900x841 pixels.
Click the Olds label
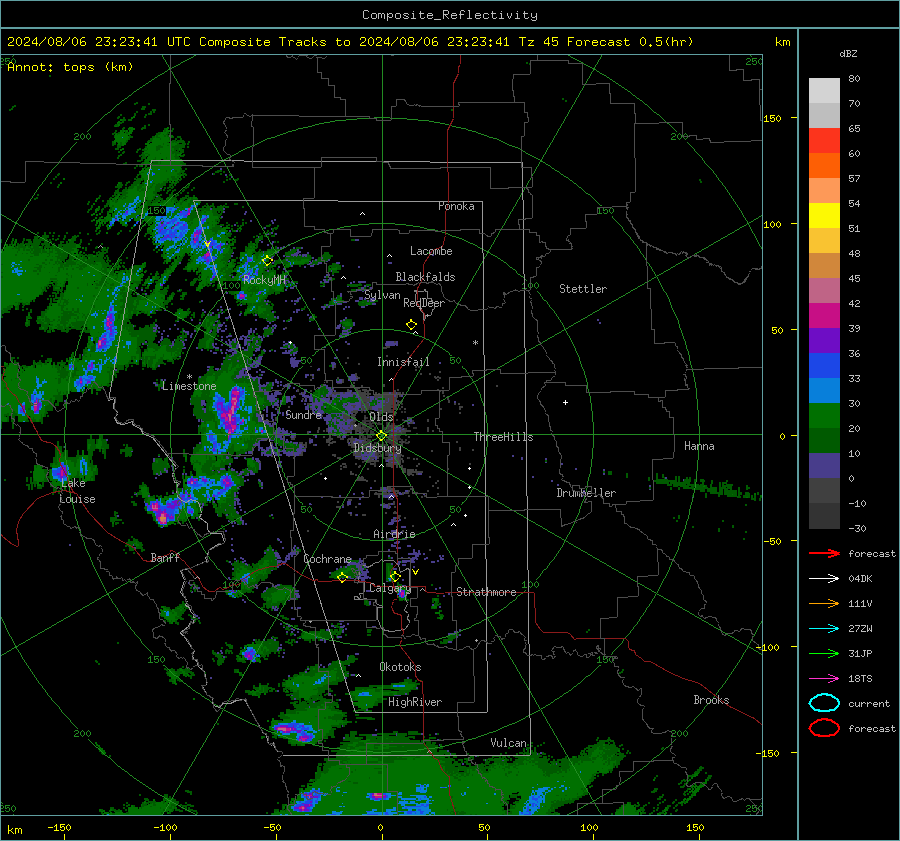(x=381, y=417)
